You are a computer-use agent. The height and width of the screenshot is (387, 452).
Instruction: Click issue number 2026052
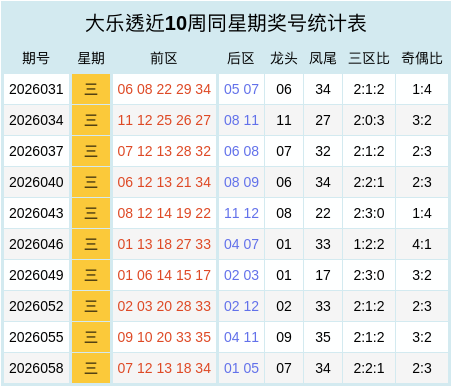(x=36, y=306)
